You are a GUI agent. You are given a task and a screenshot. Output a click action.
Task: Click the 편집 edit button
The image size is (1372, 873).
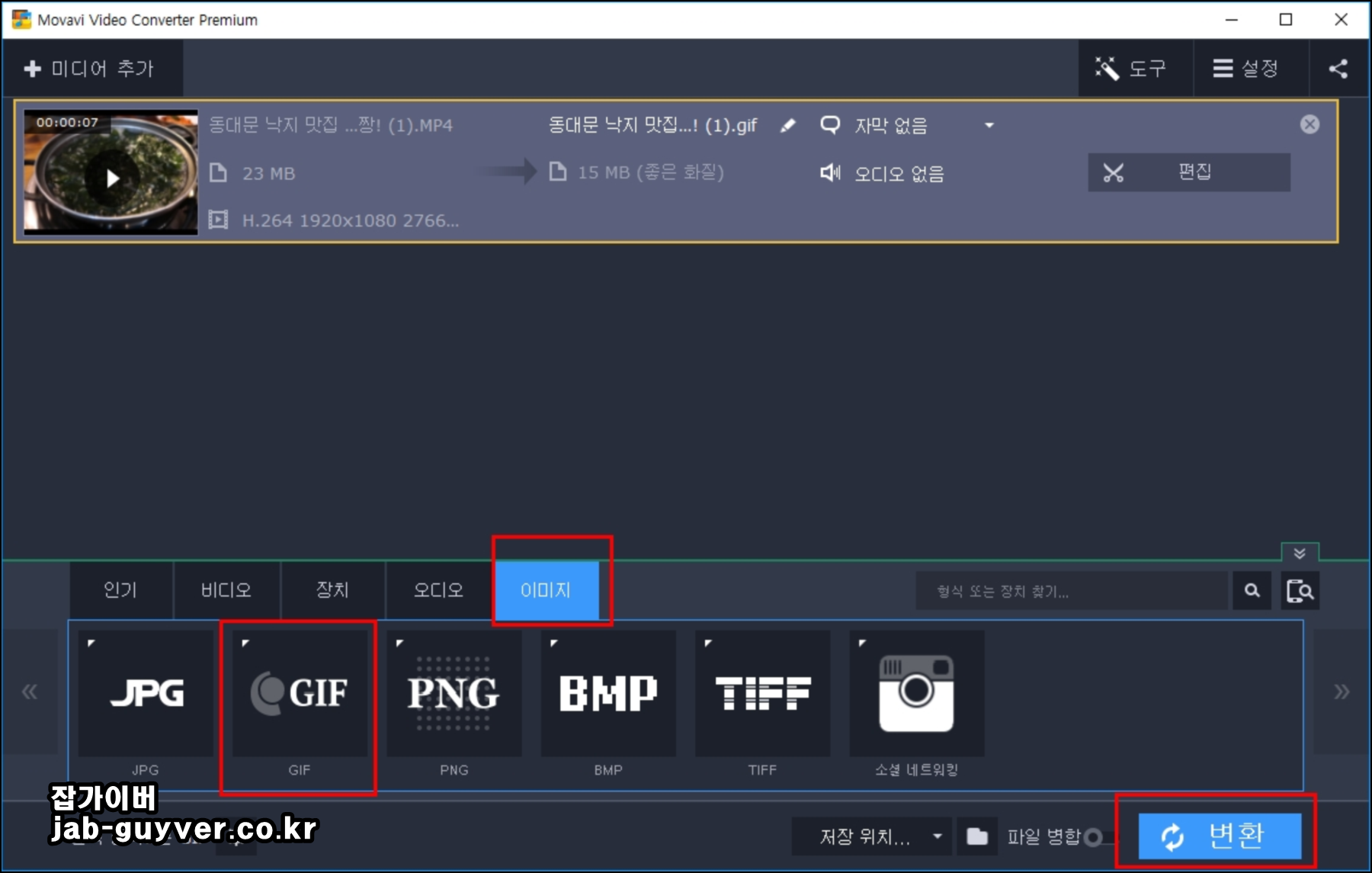[1188, 172]
